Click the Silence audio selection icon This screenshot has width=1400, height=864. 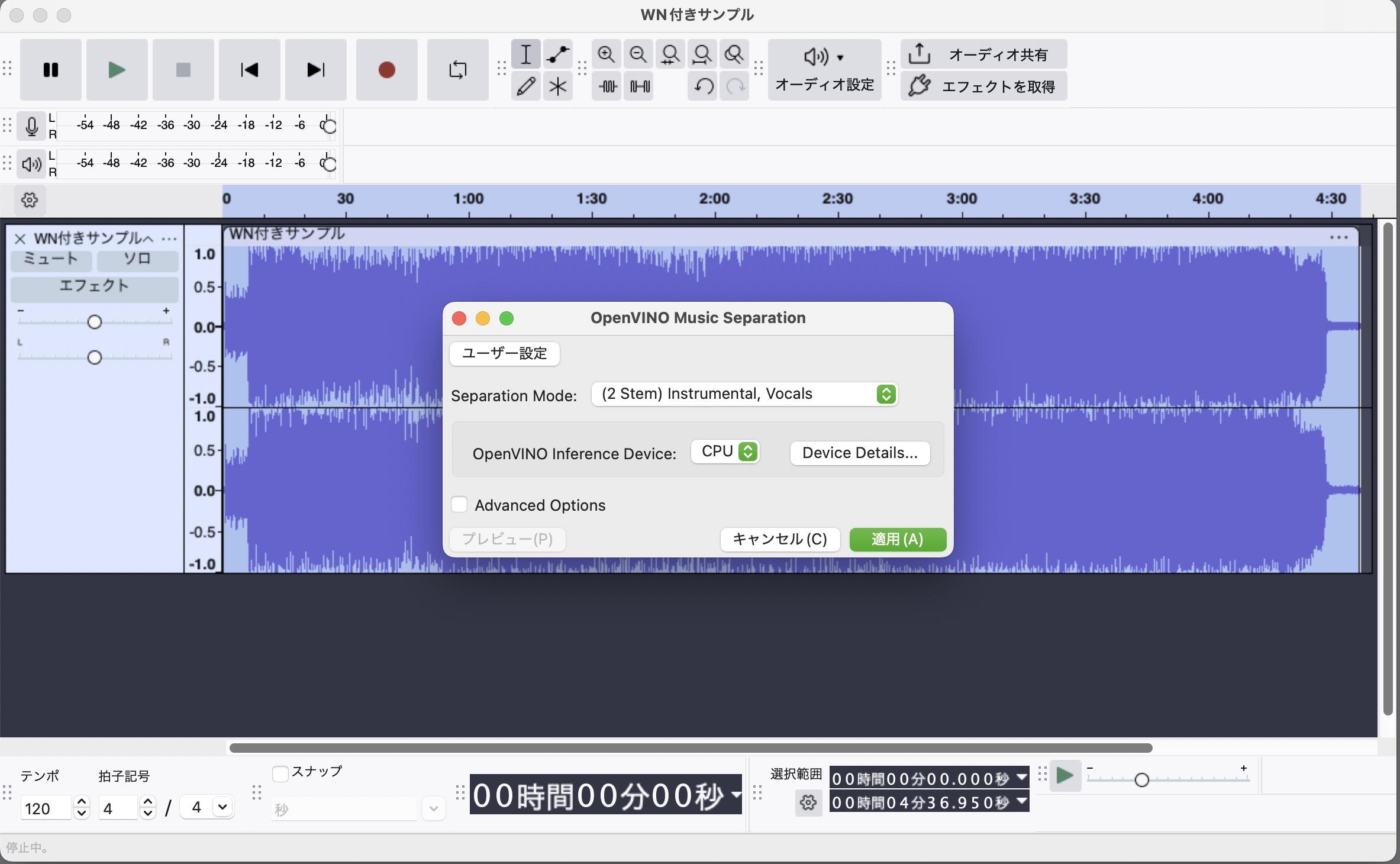click(639, 86)
